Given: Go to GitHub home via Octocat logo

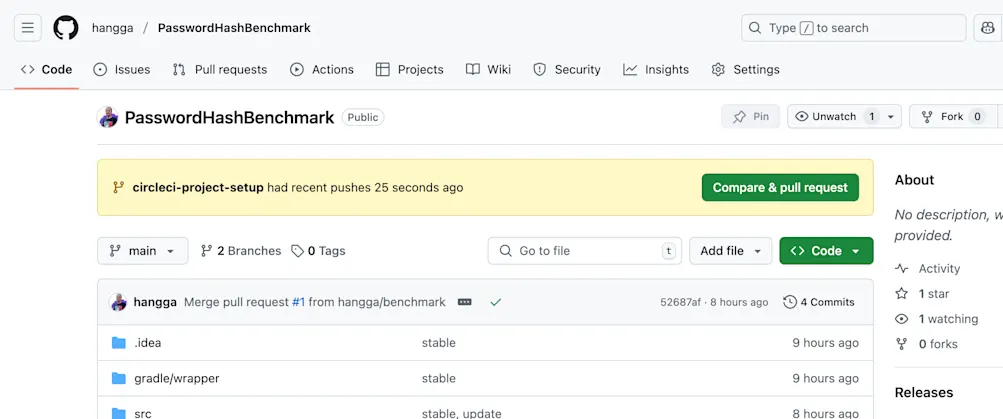Looking at the screenshot, I should click(66, 28).
